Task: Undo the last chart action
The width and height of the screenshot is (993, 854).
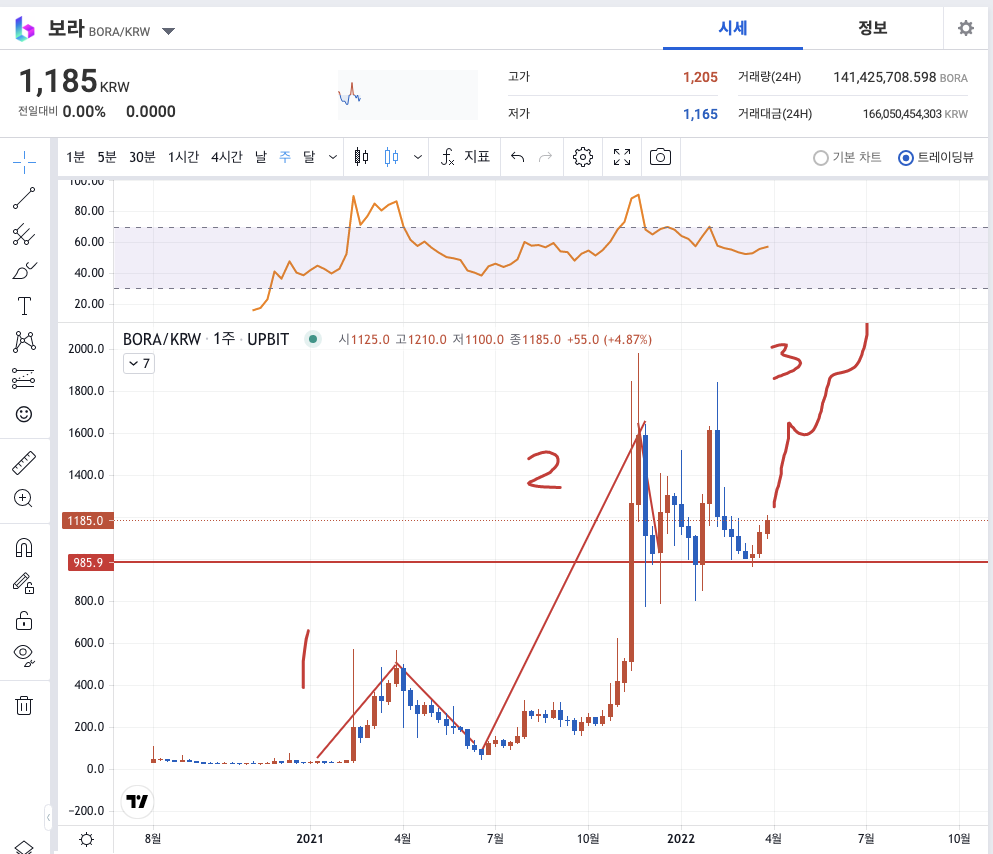Action: pyautogui.click(x=517, y=157)
